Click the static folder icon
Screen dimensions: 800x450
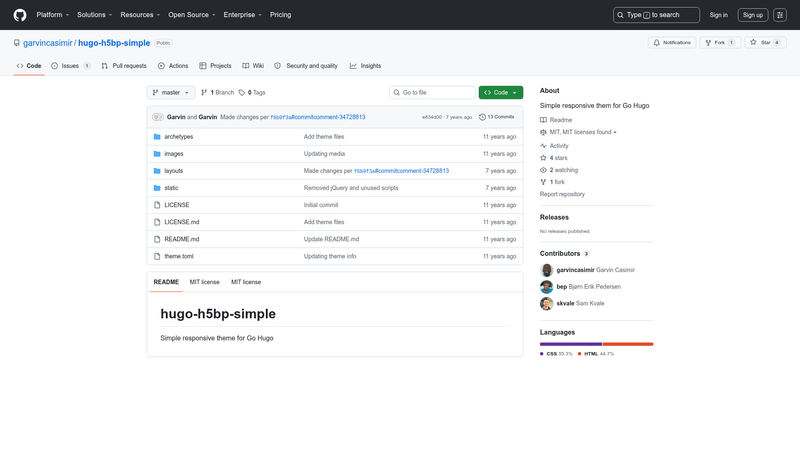click(x=157, y=188)
